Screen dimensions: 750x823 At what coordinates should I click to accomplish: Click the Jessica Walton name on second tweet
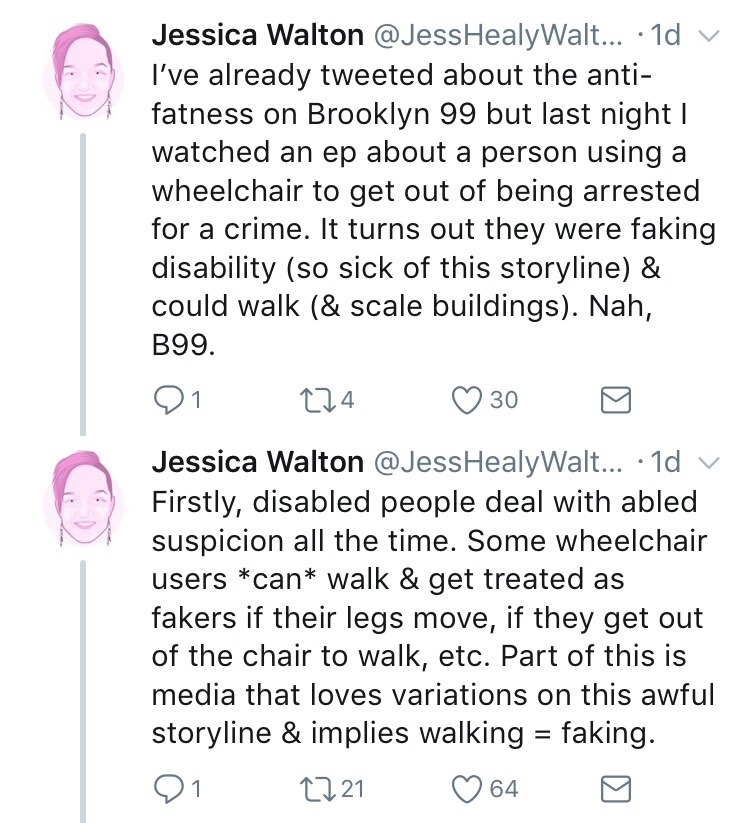257,461
